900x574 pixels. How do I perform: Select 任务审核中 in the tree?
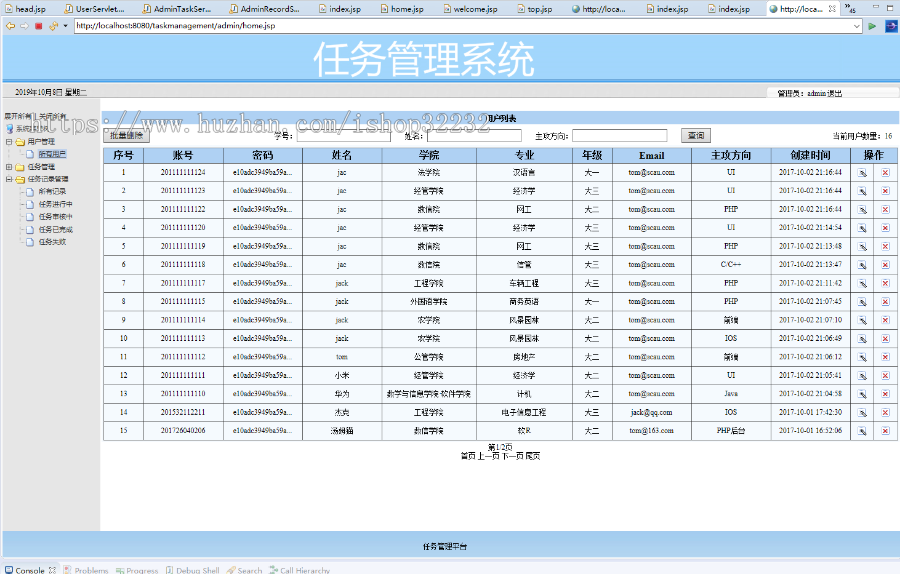pos(56,217)
